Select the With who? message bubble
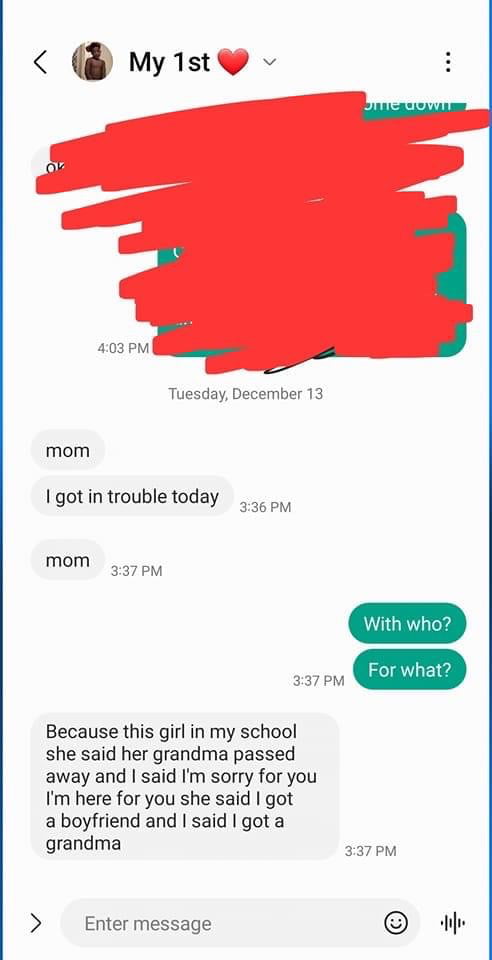492x960 pixels. 407,624
